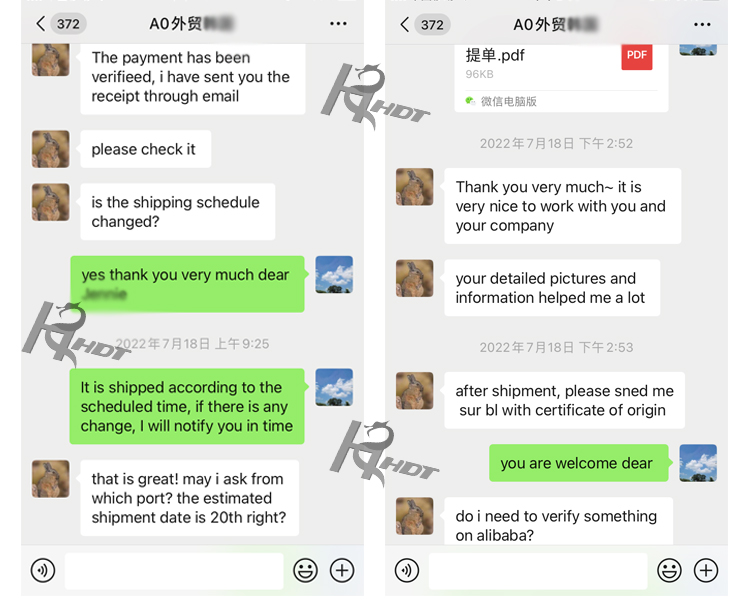
Task: Switch to voice input in right chat
Action: click(x=407, y=570)
